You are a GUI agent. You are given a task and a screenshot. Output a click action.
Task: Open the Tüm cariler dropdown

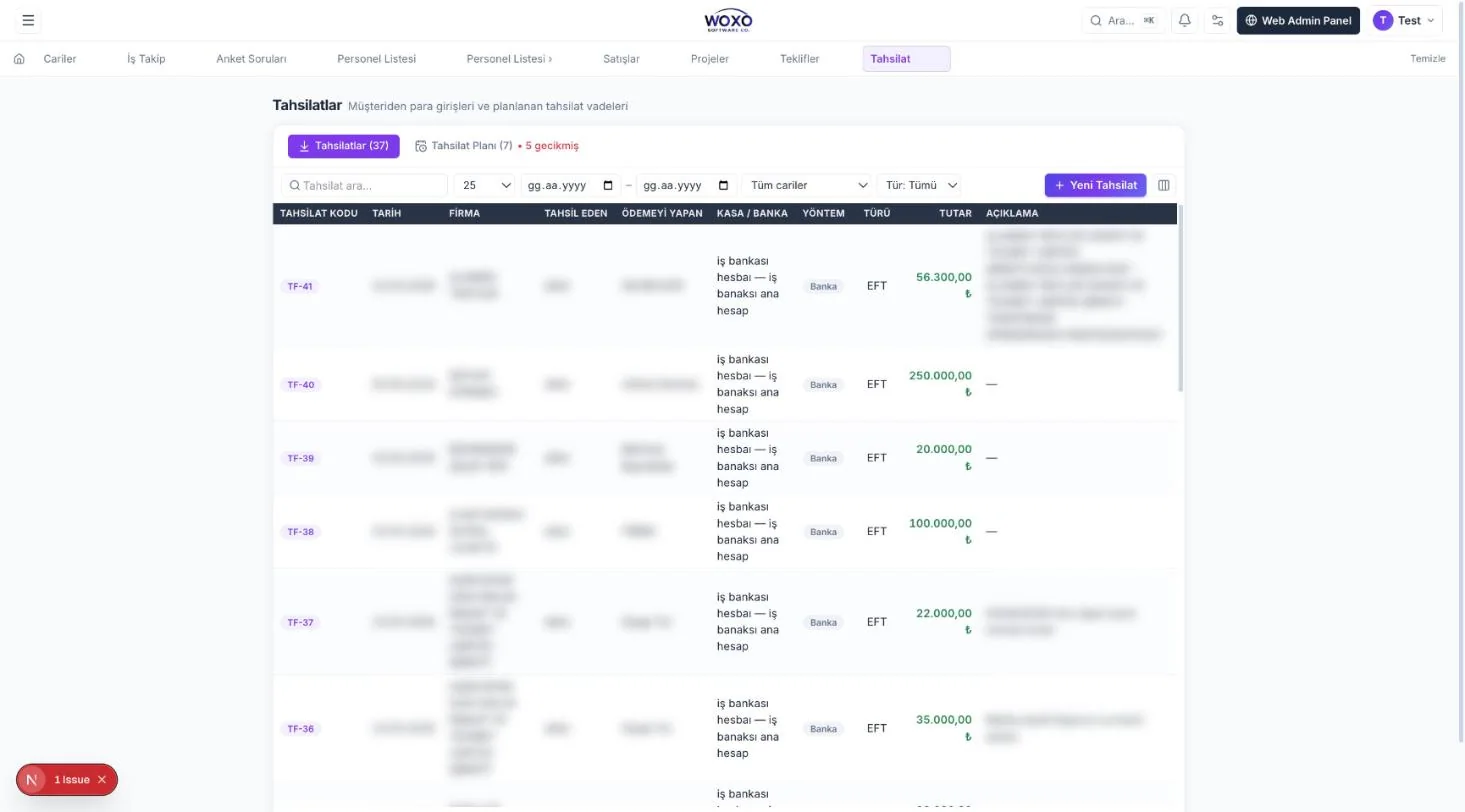coord(808,185)
